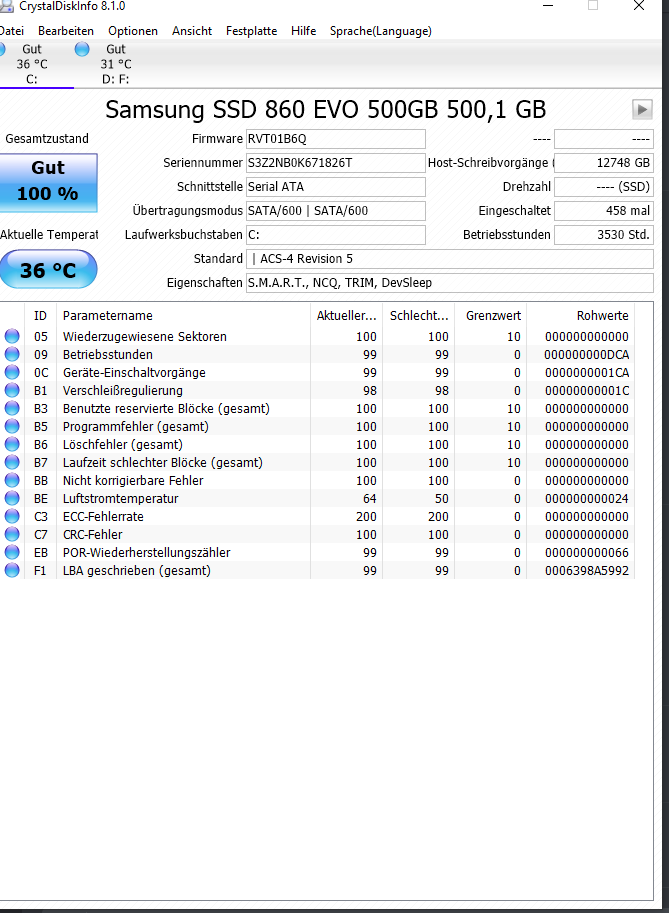Click status orb for CRC-Fehler row

12,534
